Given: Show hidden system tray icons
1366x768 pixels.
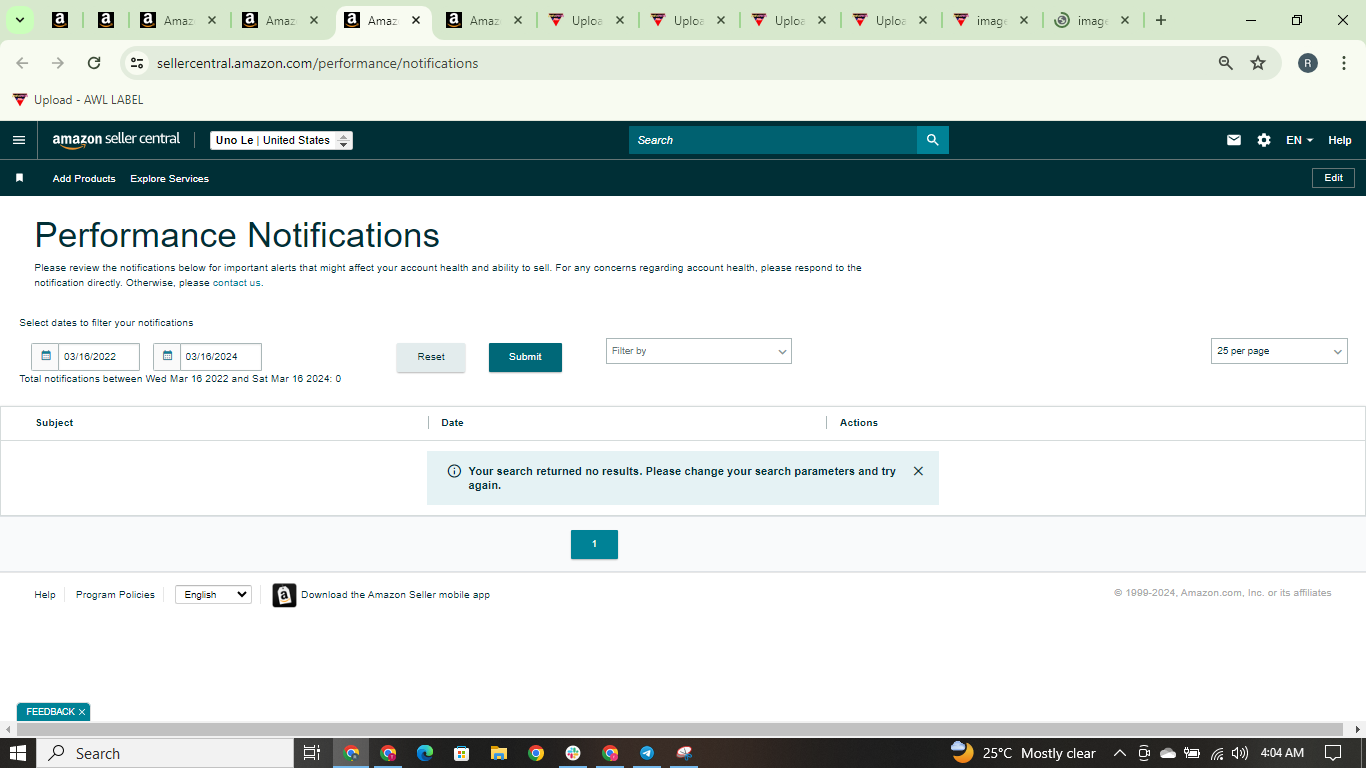Looking at the screenshot, I should (x=1119, y=753).
